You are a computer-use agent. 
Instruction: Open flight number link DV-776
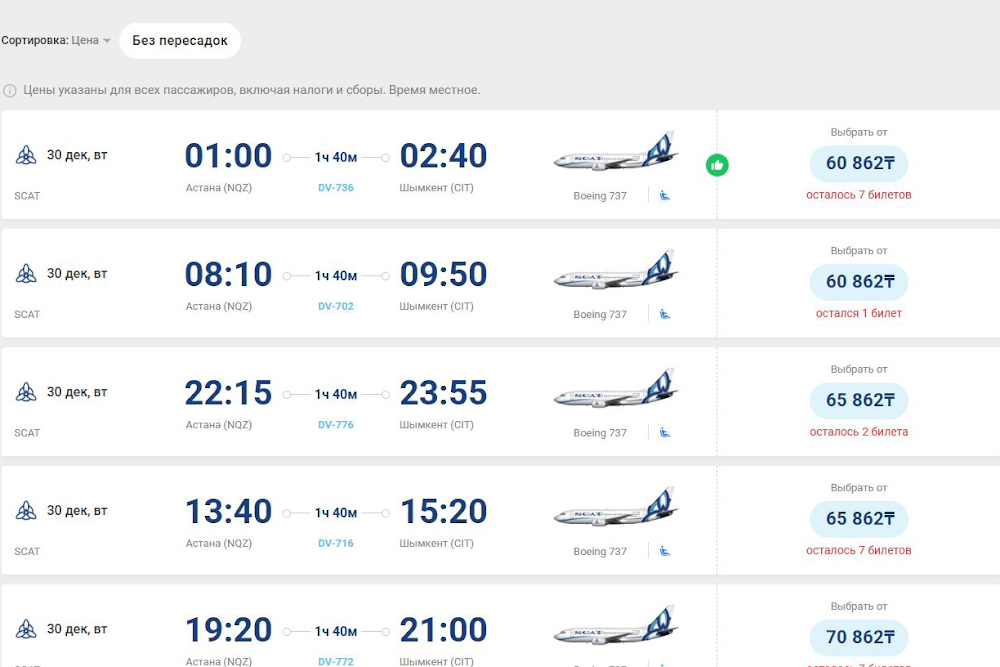click(336, 425)
